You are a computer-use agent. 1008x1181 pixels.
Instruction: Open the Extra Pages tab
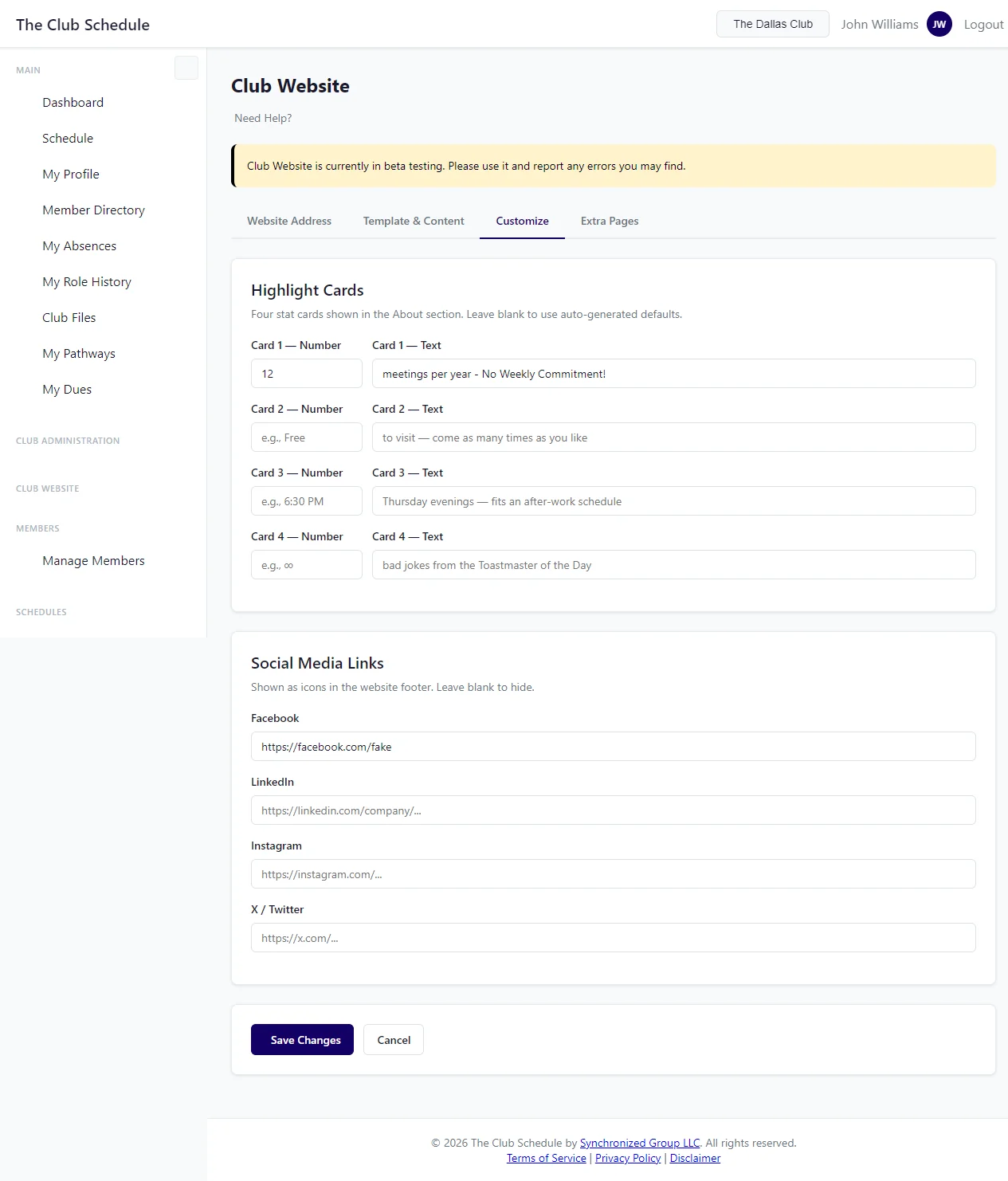(x=609, y=221)
